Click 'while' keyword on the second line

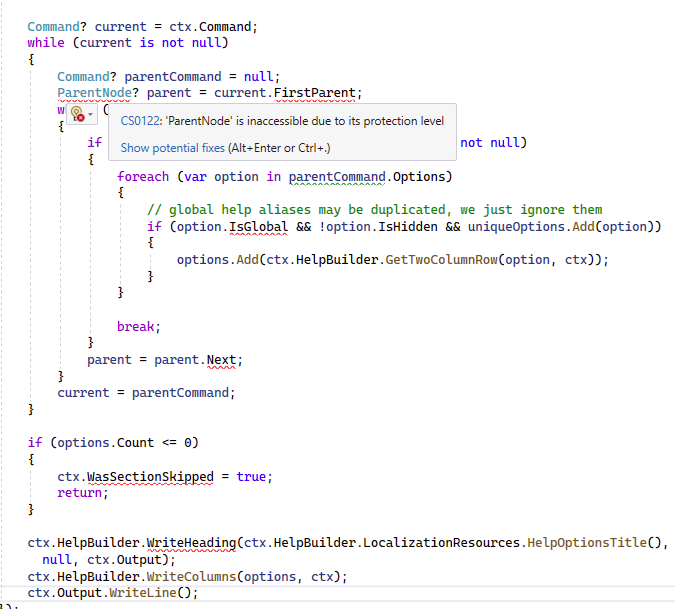[x=46, y=43]
